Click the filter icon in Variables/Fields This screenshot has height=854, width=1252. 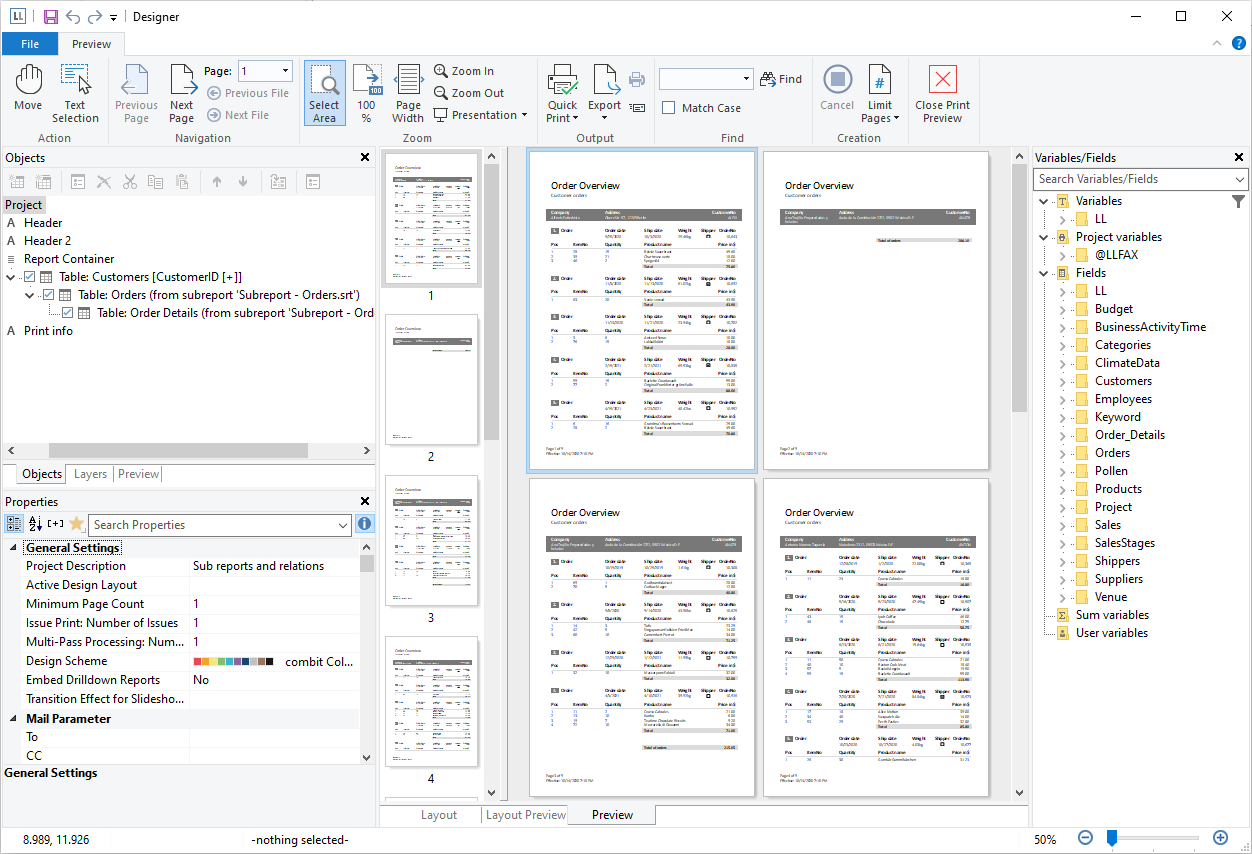[x=1239, y=201]
